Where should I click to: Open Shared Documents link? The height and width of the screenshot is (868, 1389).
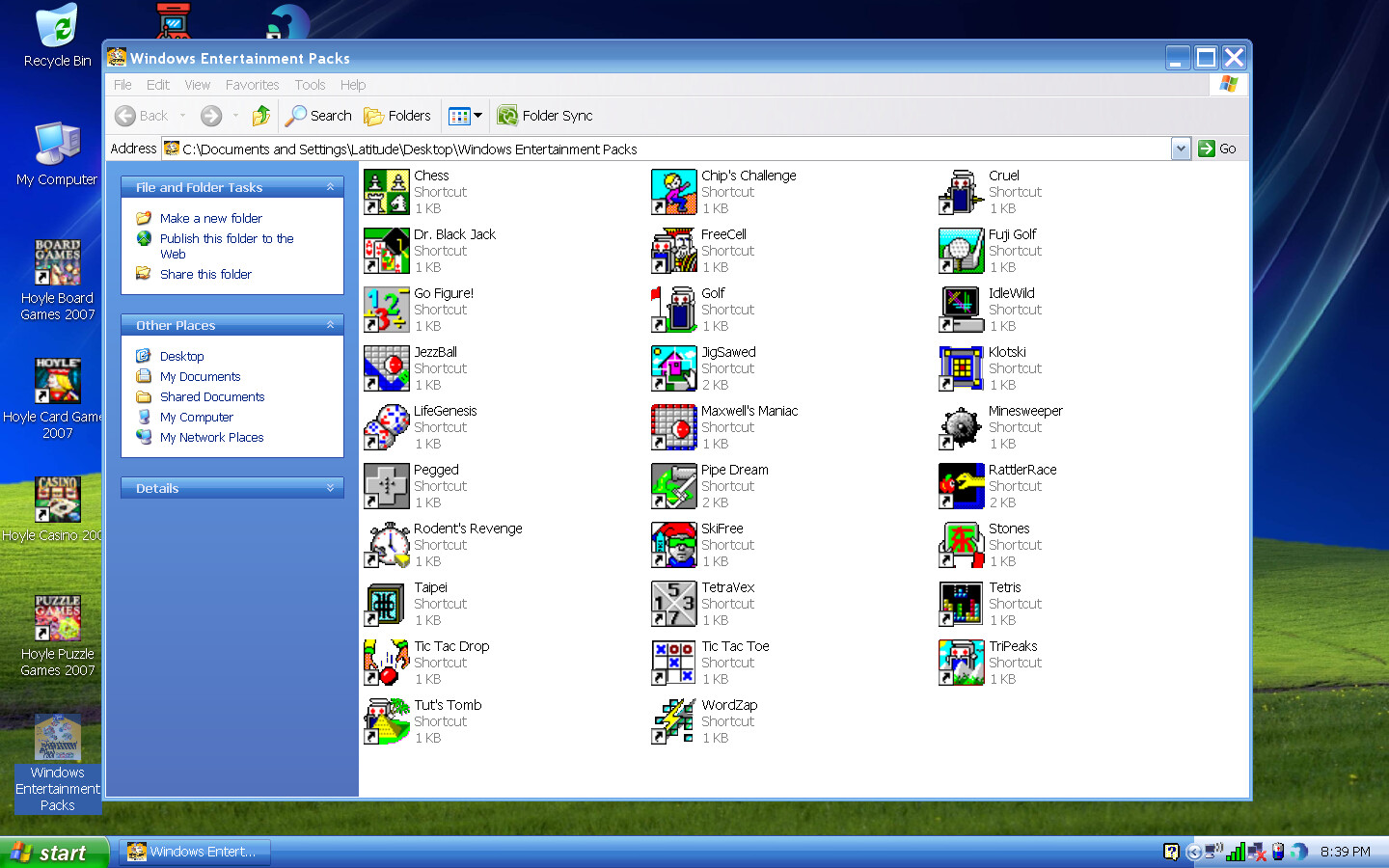pos(212,396)
